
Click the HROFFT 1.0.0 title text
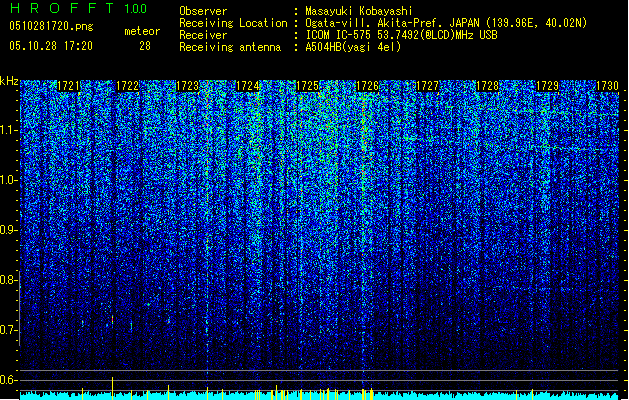(79, 8)
